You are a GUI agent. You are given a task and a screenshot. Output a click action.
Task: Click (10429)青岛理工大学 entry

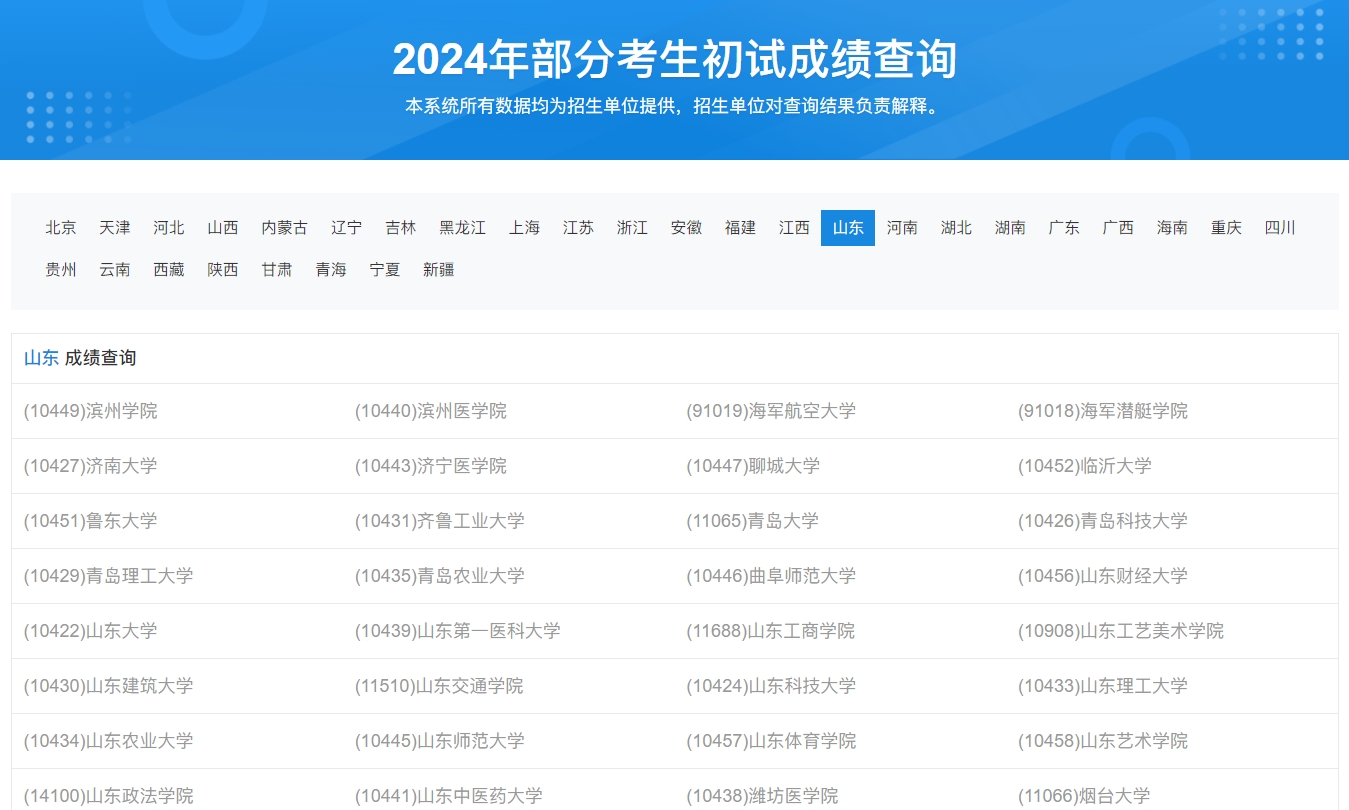pos(109,576)
